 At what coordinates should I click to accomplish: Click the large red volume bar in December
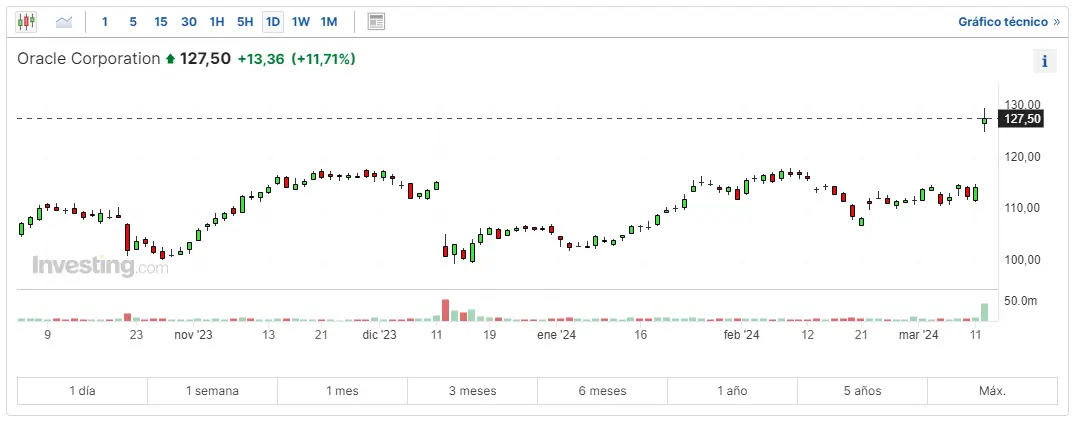click(x=445, y=310)
